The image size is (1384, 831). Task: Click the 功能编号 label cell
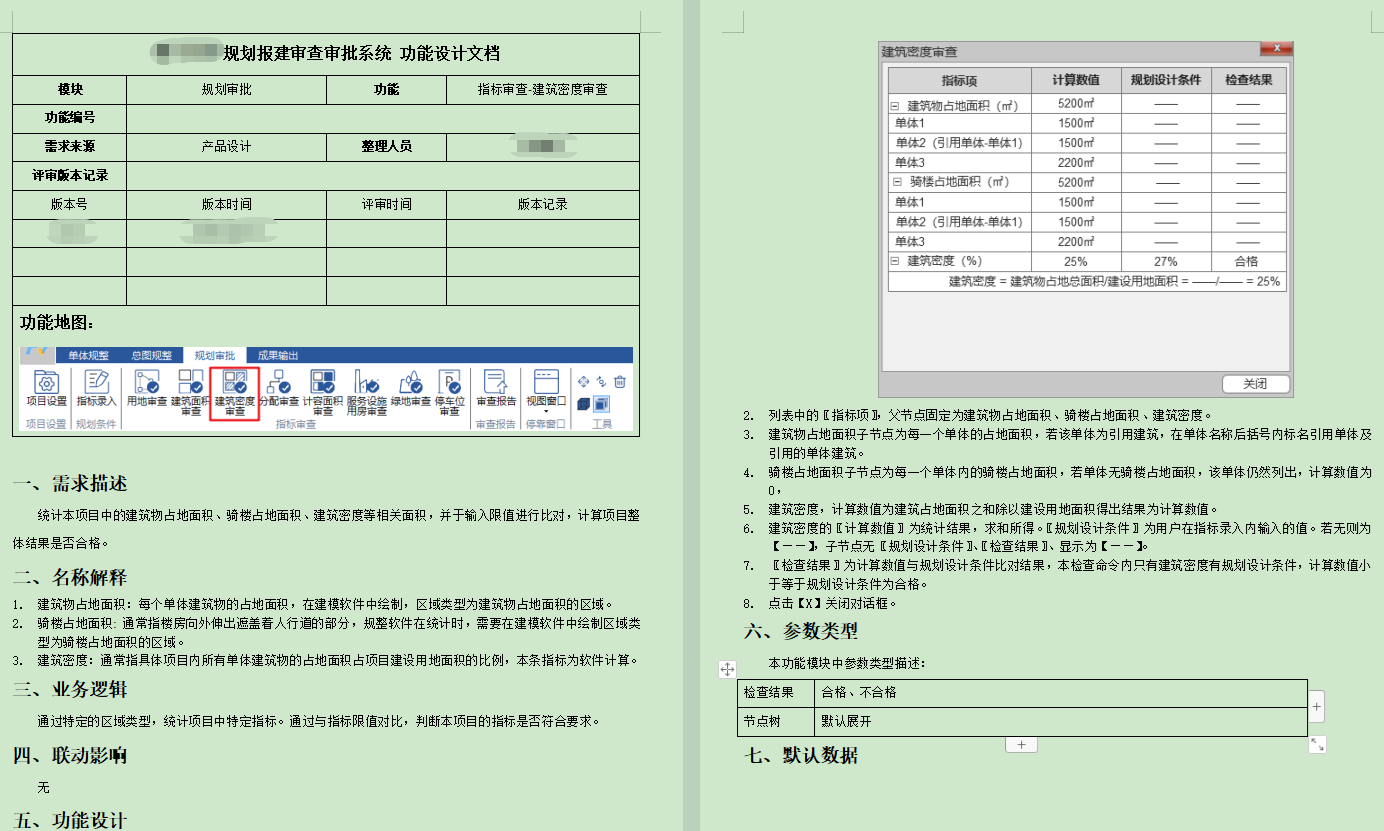70,118
